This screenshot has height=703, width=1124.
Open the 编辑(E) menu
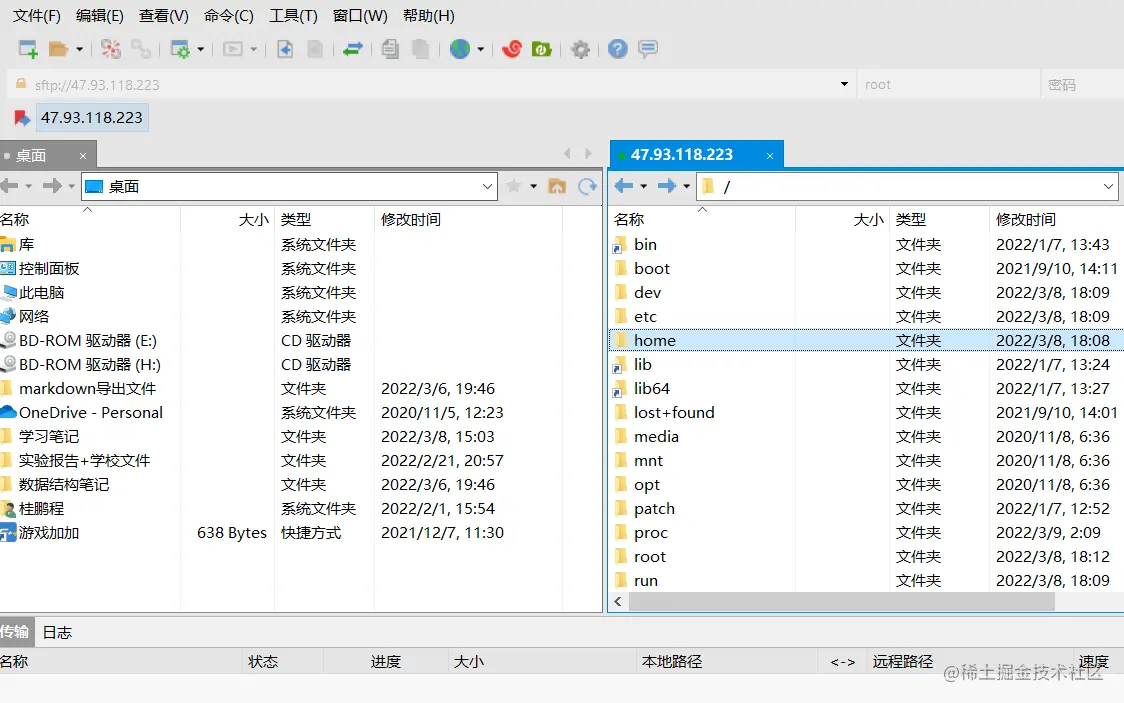[x=100, y=16]
